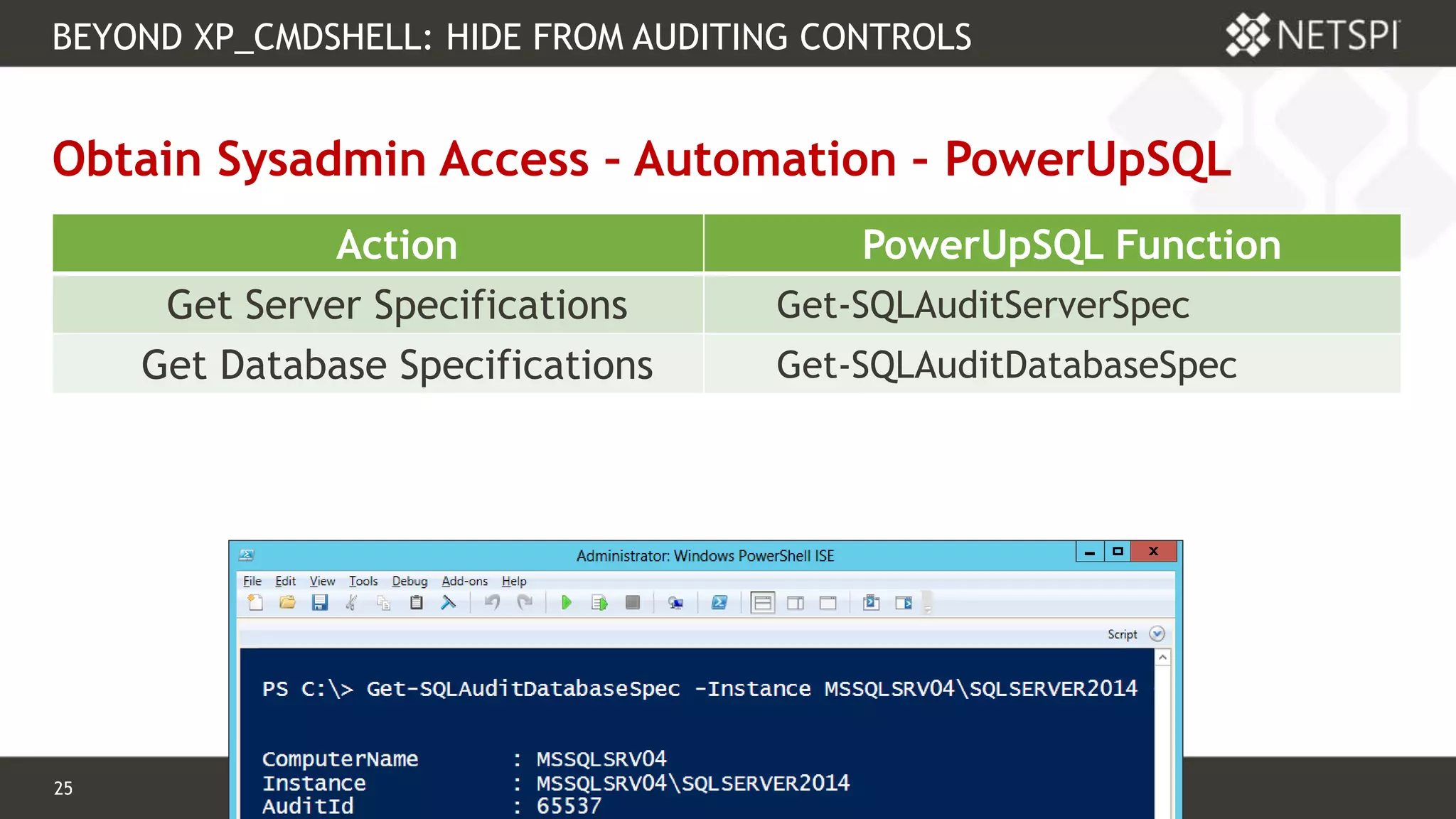Click the Redo arrow icon
The image size is (1456, 819).
(525, 603)
